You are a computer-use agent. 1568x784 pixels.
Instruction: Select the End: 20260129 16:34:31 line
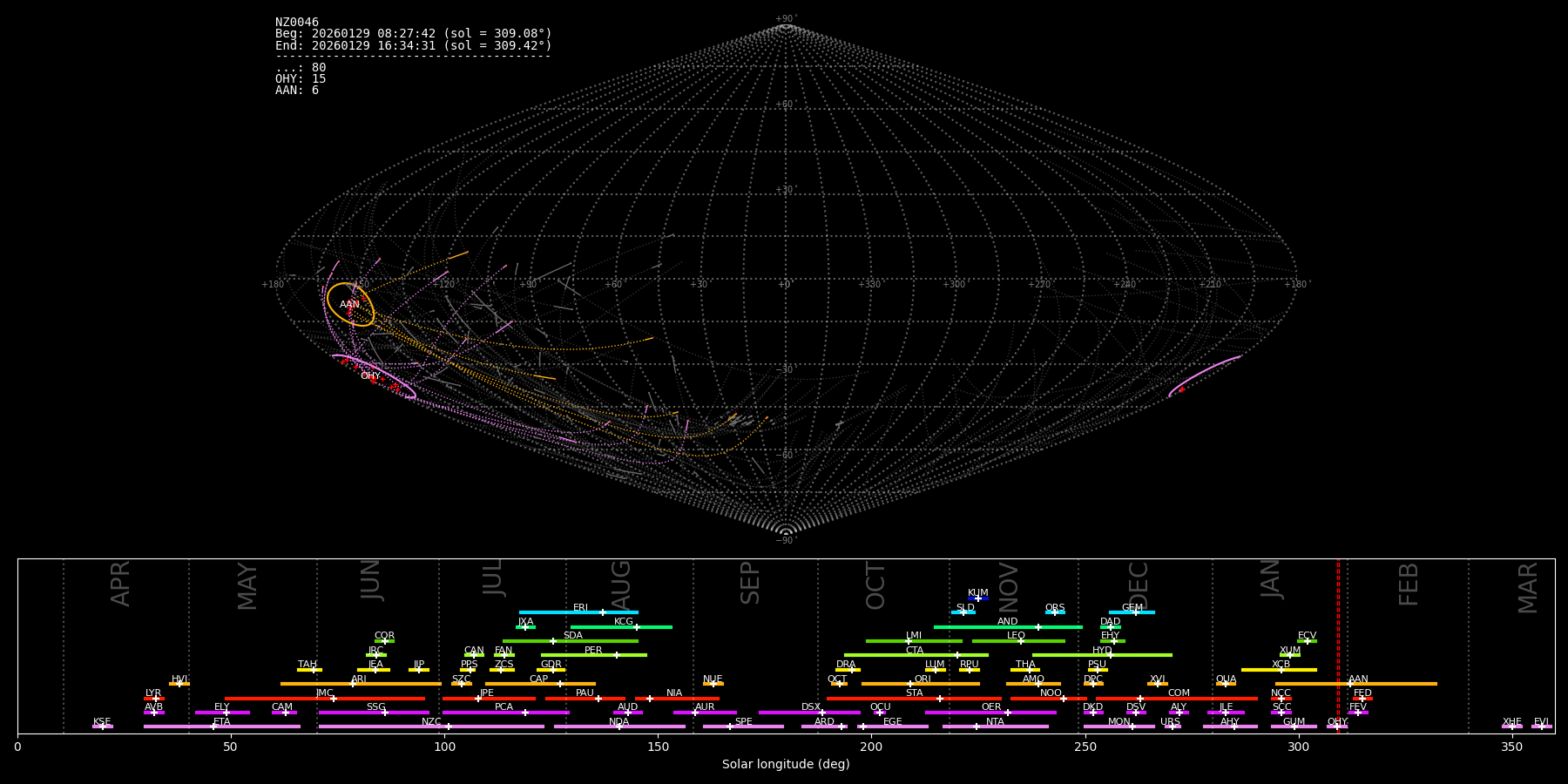coord(414,45)
